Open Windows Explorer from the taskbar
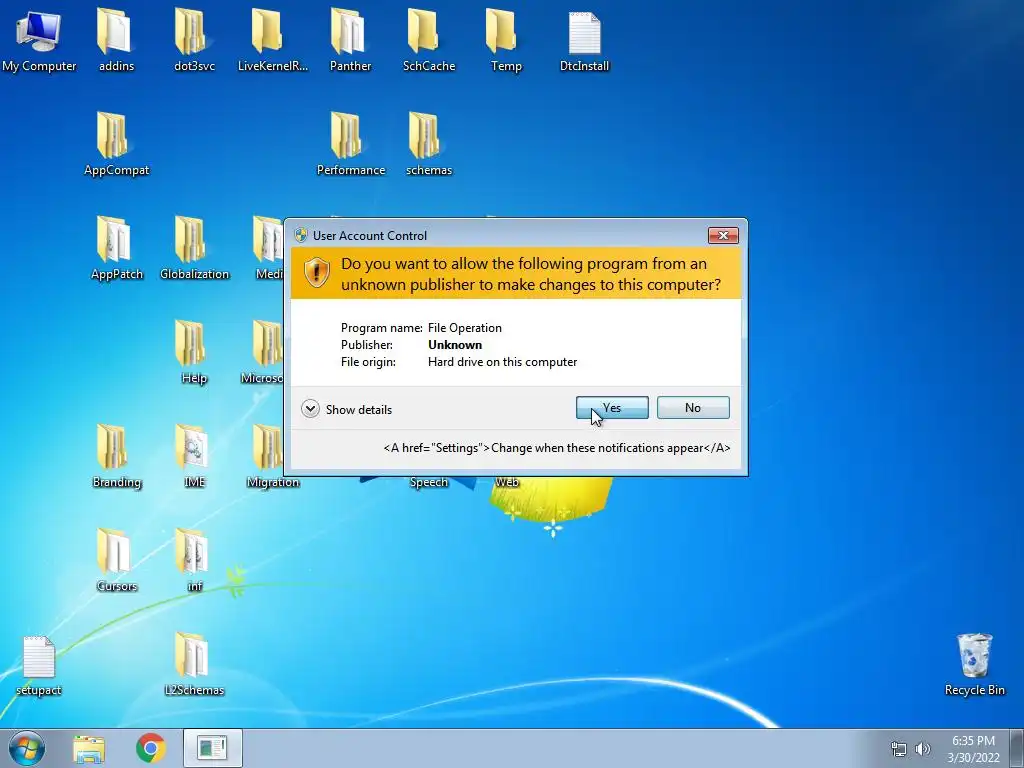 coord(89,748)
